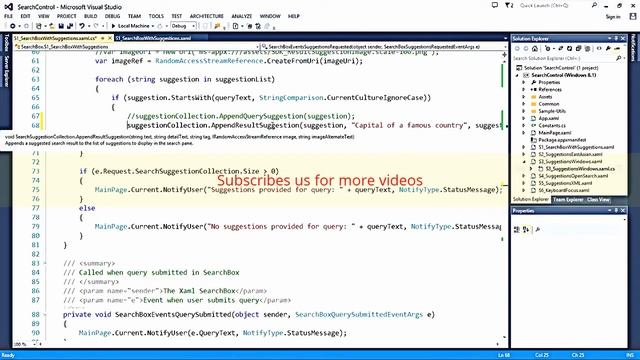
Task: Open the feedback speech-bubble icon
Action: point(495,5)
